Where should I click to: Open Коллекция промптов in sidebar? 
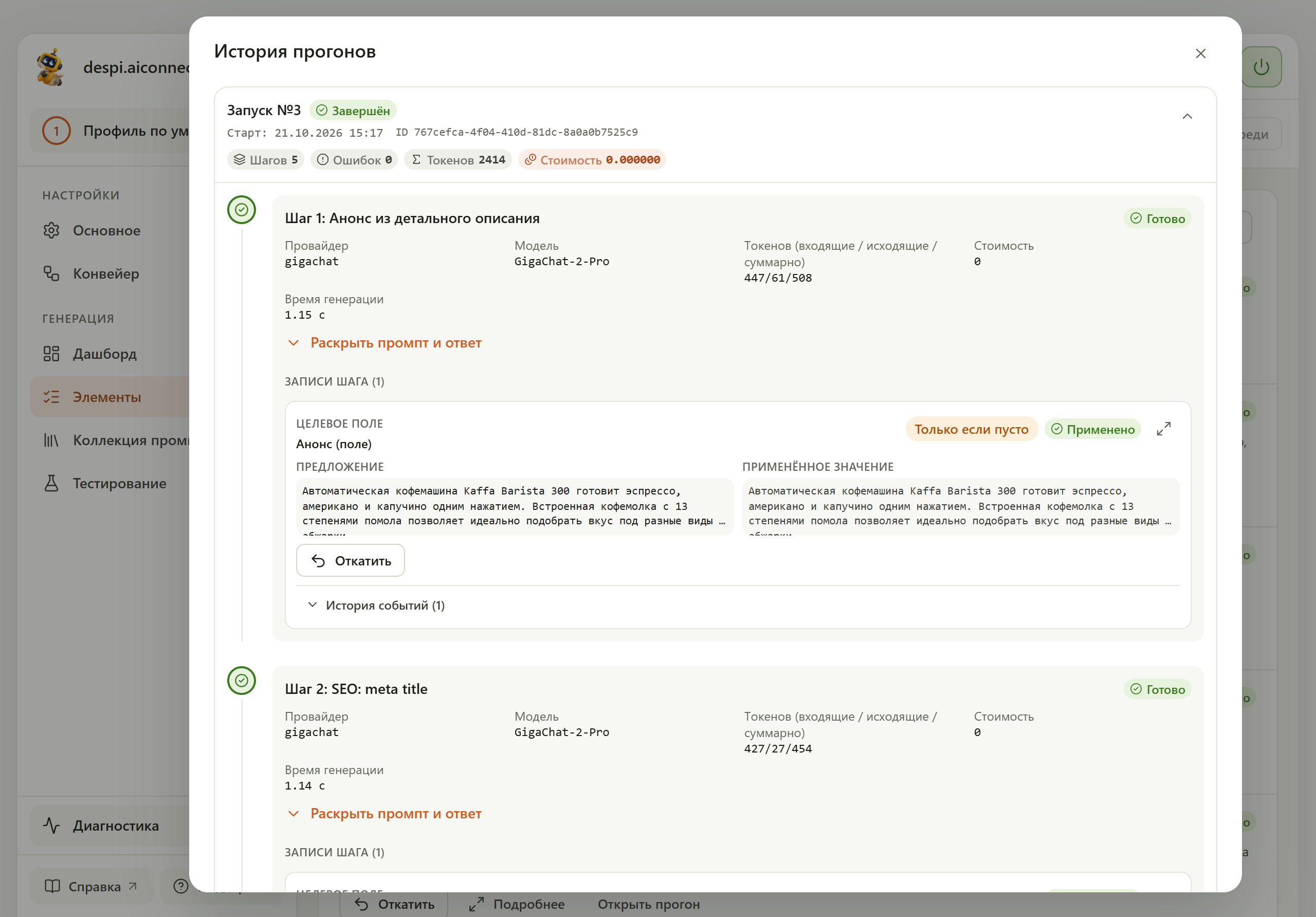pos(109,440)
